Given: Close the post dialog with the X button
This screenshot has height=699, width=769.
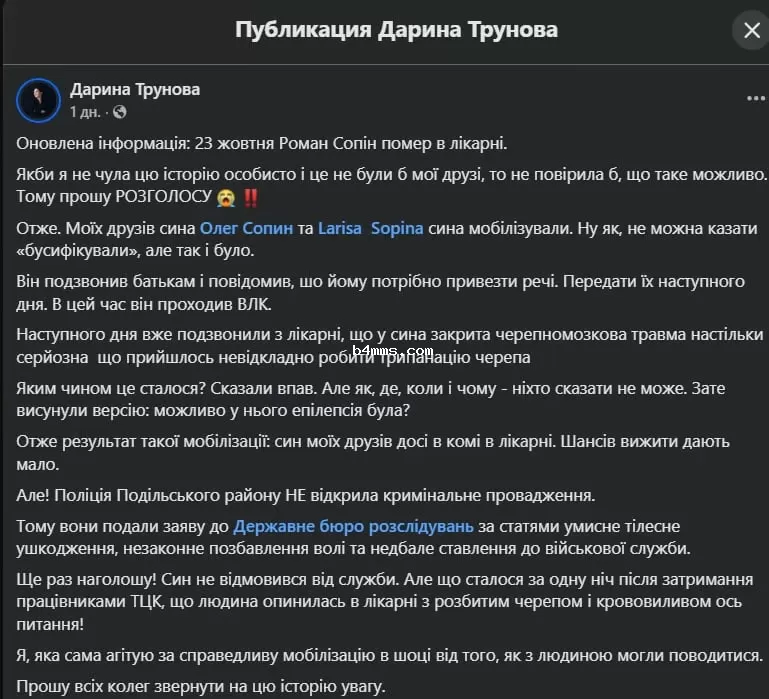Looking at the screenshot, I should (x=751, y=30).
